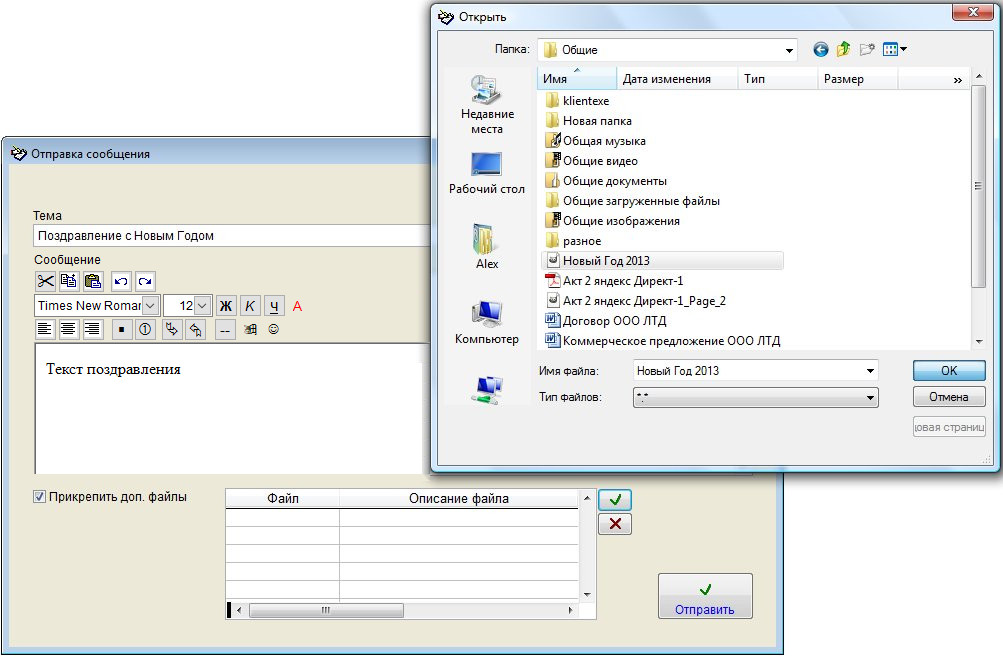This screenshot has width=1003, height=657.
Task: Insert a smiley emoticon
Action: click(x=273, y=328)
